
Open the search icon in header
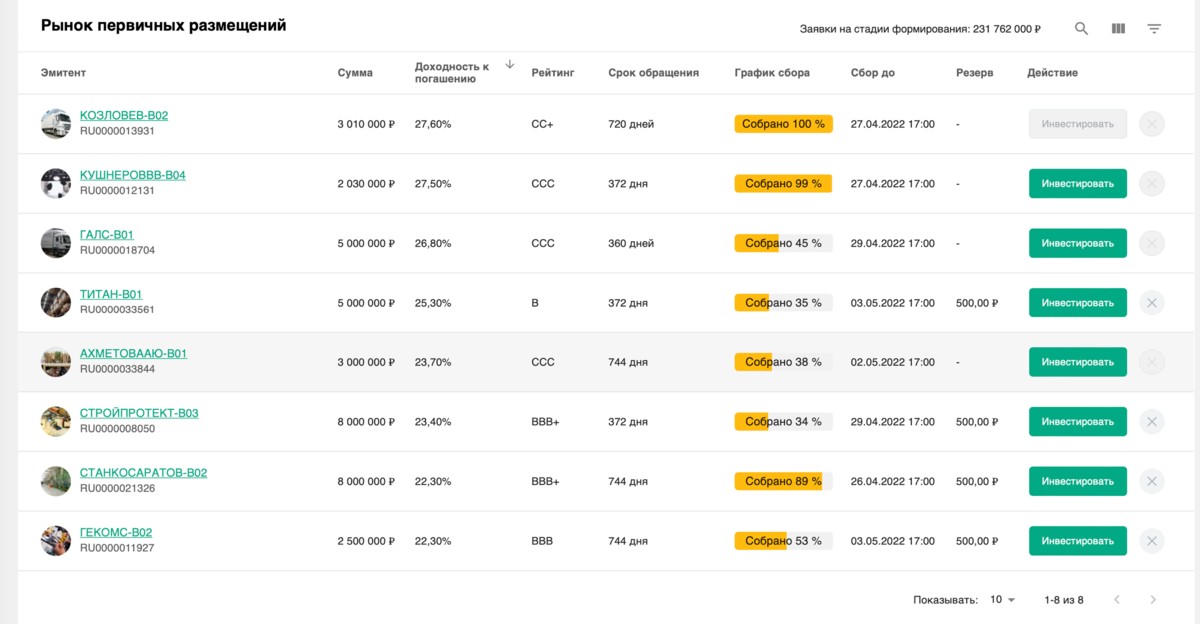(1081, 29)
